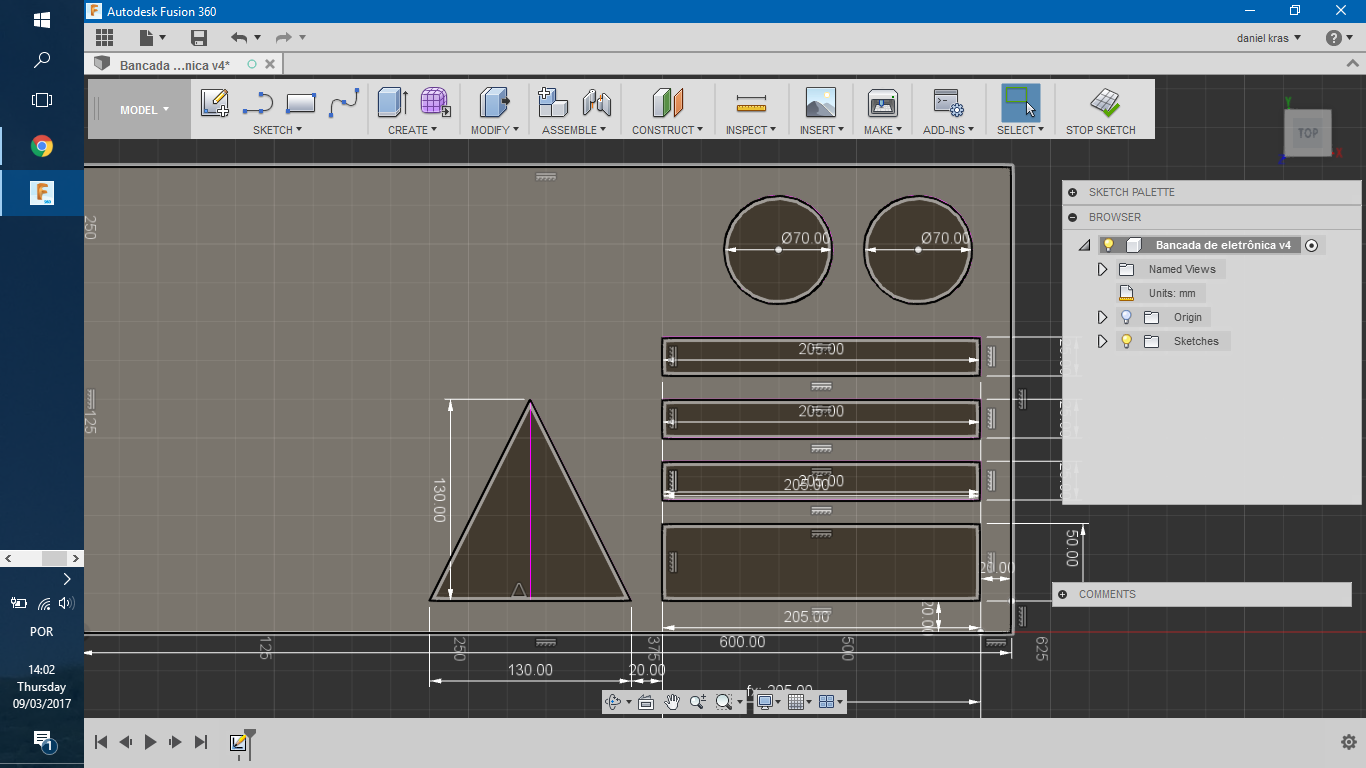Choose the Pan hand tool
The width and height of the screenshot is (1366, 768).
672,702
